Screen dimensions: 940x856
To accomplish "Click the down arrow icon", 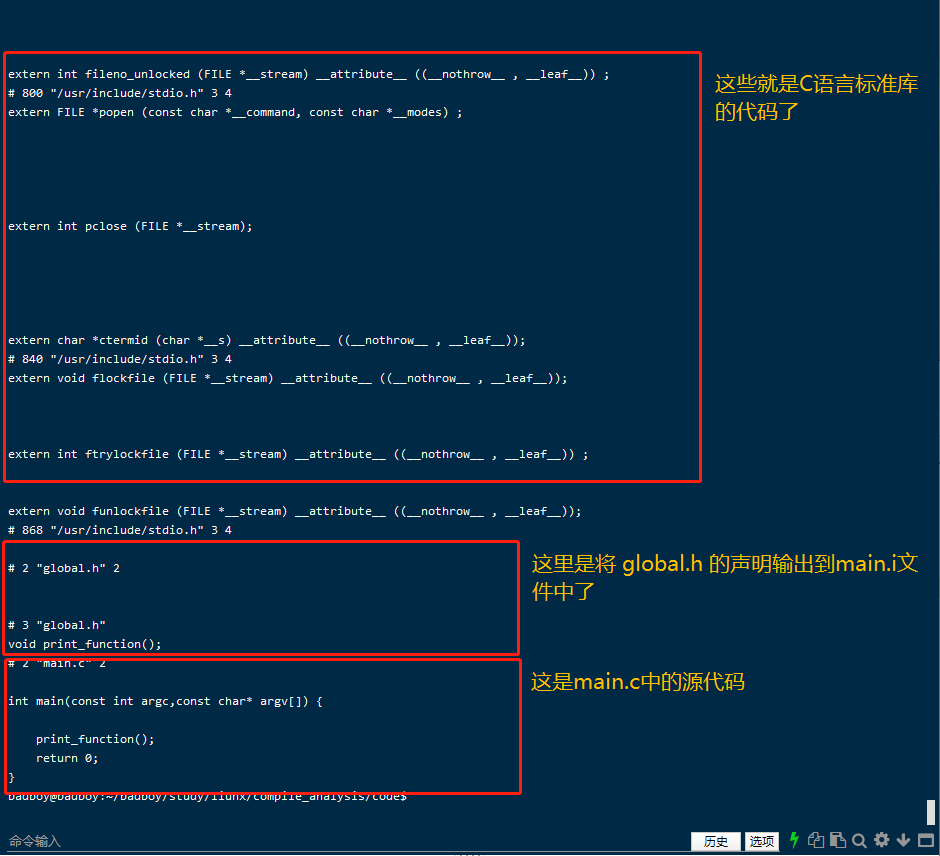I will point(903,840).
